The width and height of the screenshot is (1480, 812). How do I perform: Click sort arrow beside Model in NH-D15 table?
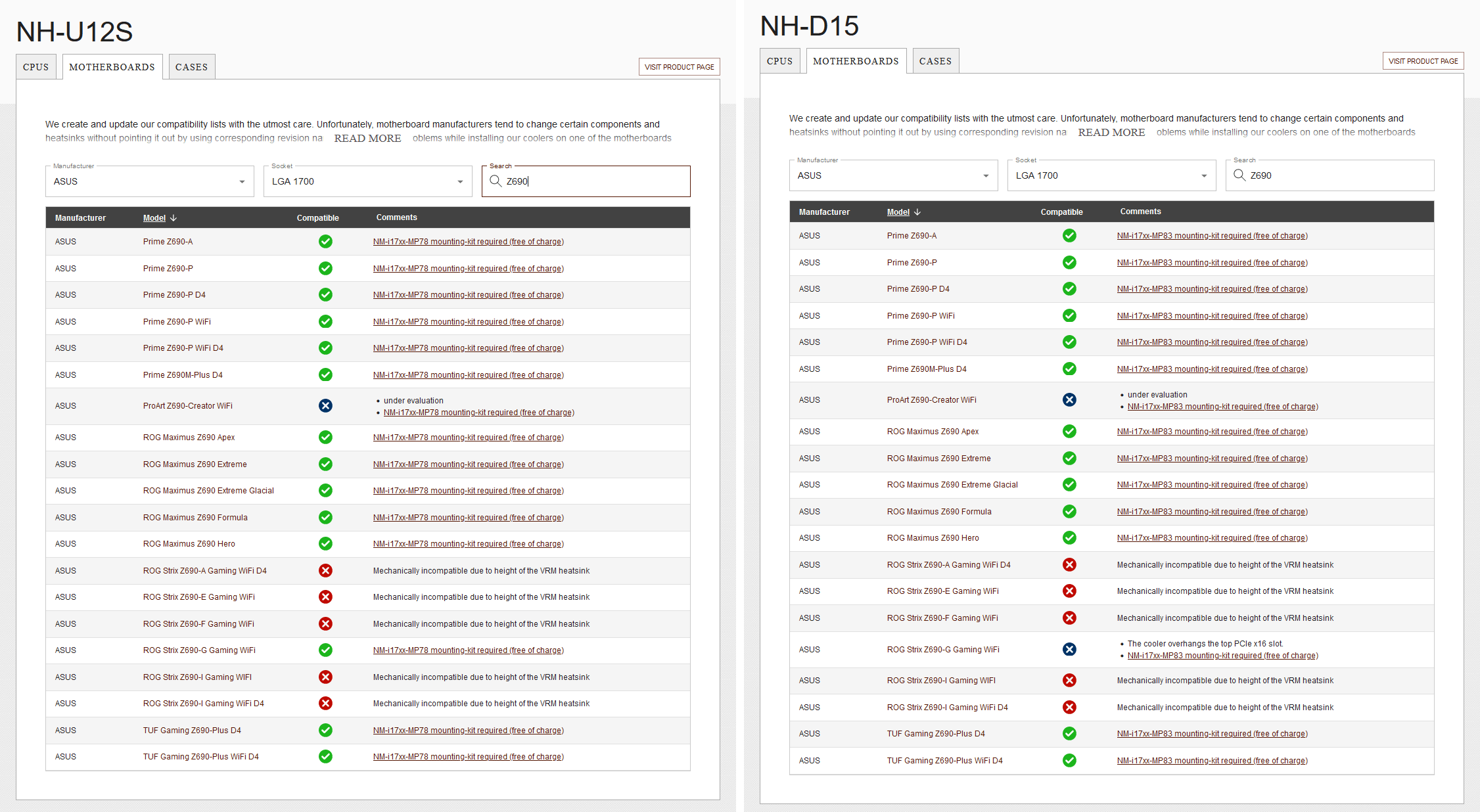917,212
